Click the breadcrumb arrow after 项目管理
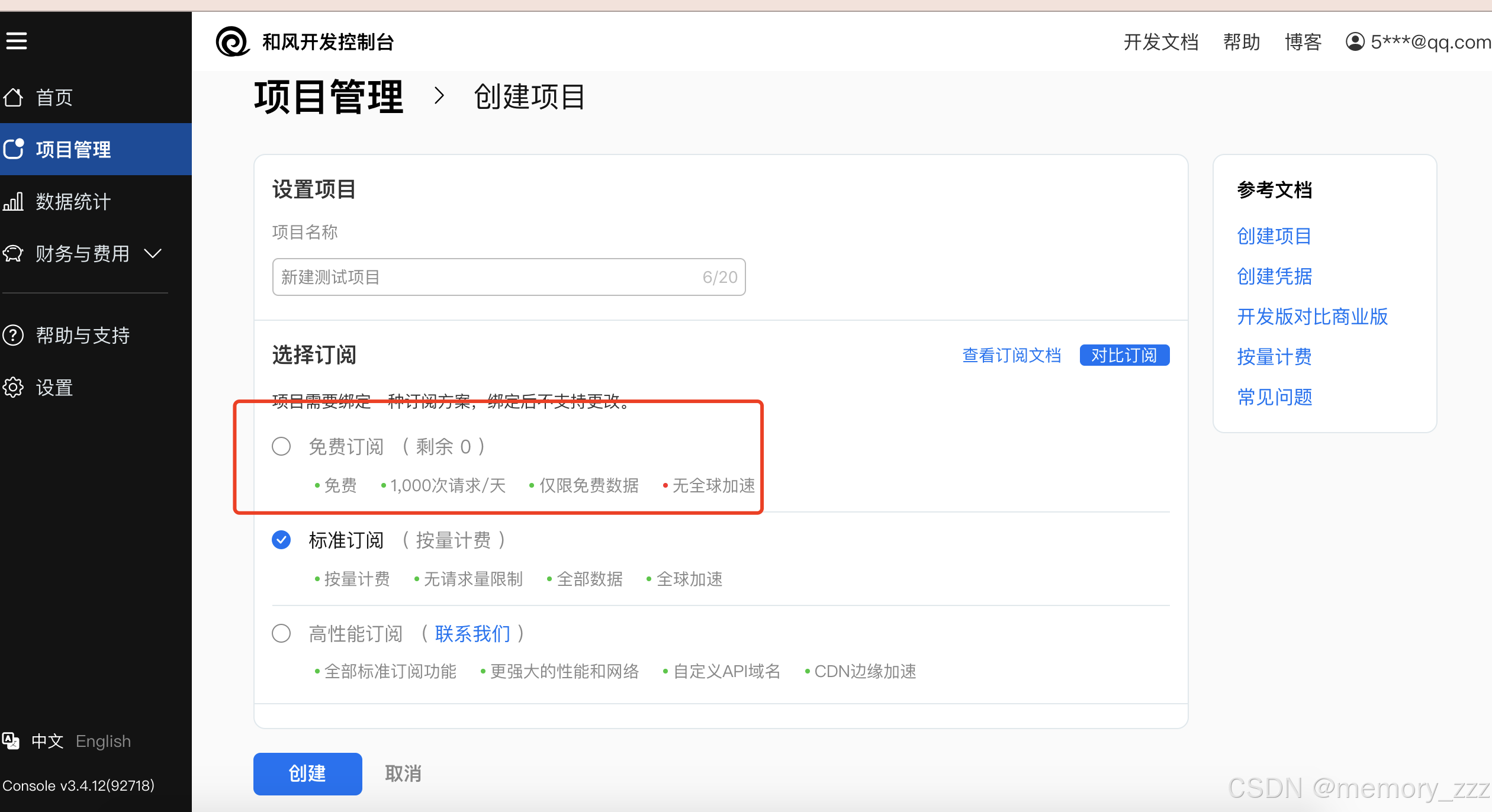Screen dimensions: 1492x812 click(x=439, y=96)
